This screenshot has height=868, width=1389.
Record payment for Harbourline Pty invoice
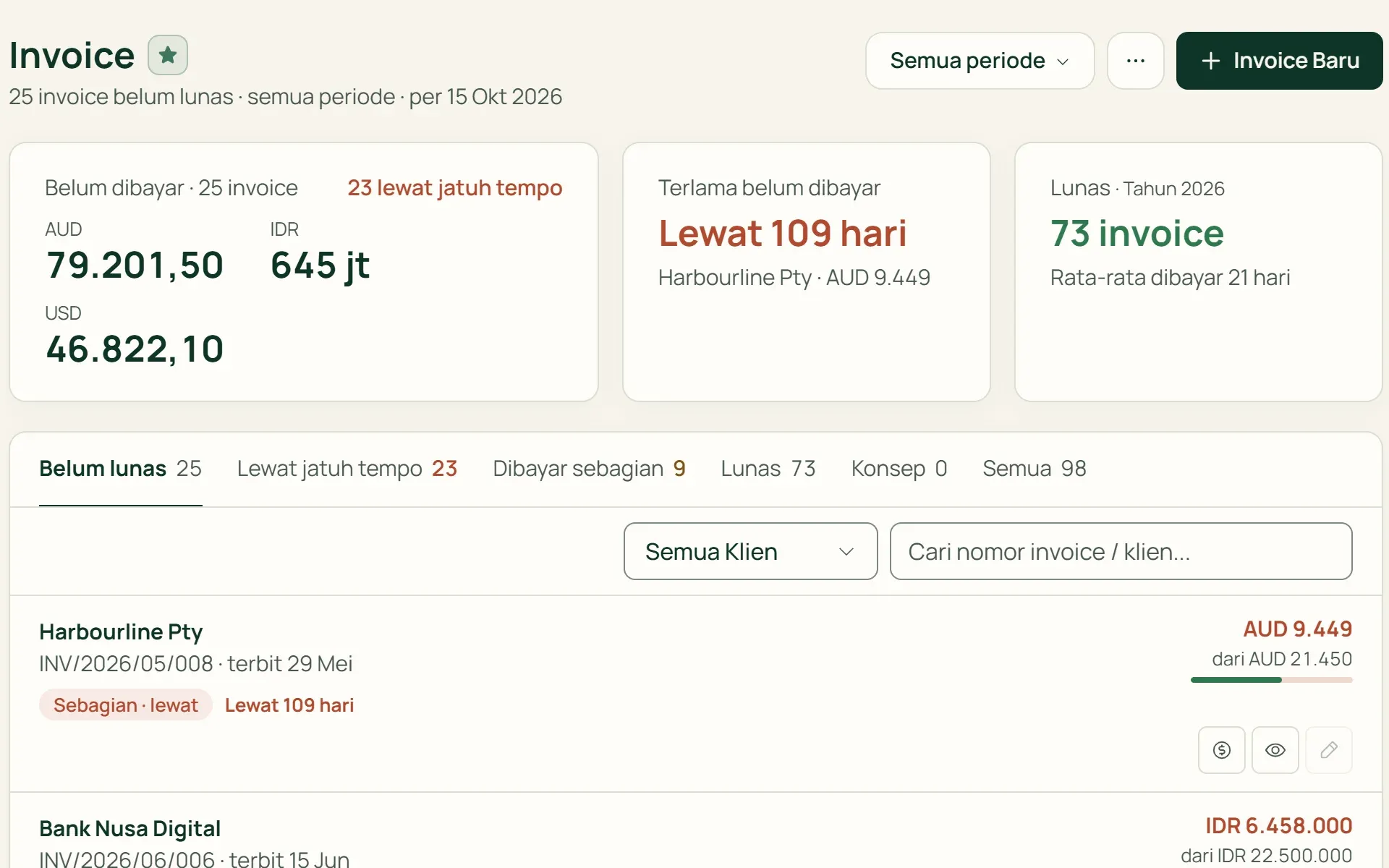[x=1222, y=750]
